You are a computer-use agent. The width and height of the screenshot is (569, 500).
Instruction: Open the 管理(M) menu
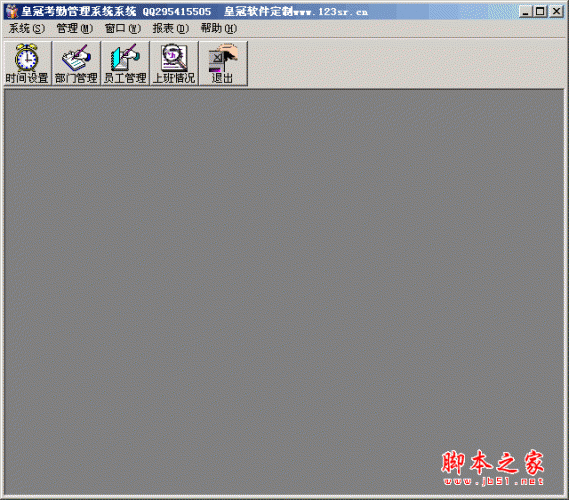point(75,28)
